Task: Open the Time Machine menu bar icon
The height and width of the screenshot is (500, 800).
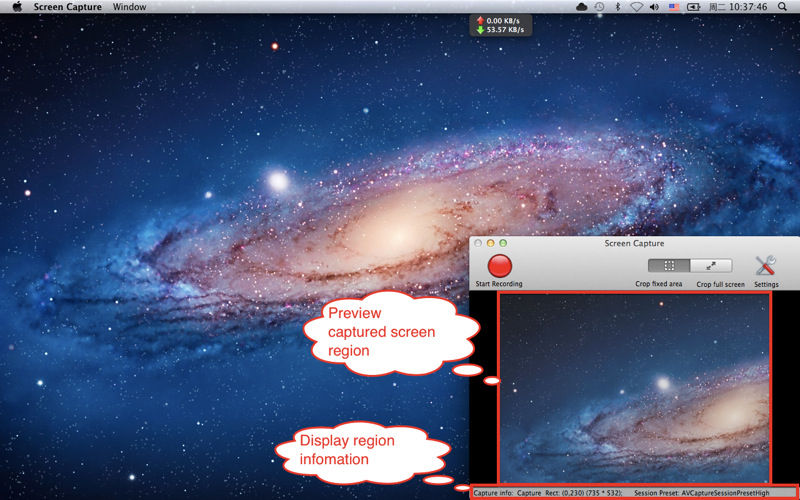Action: 599,7
